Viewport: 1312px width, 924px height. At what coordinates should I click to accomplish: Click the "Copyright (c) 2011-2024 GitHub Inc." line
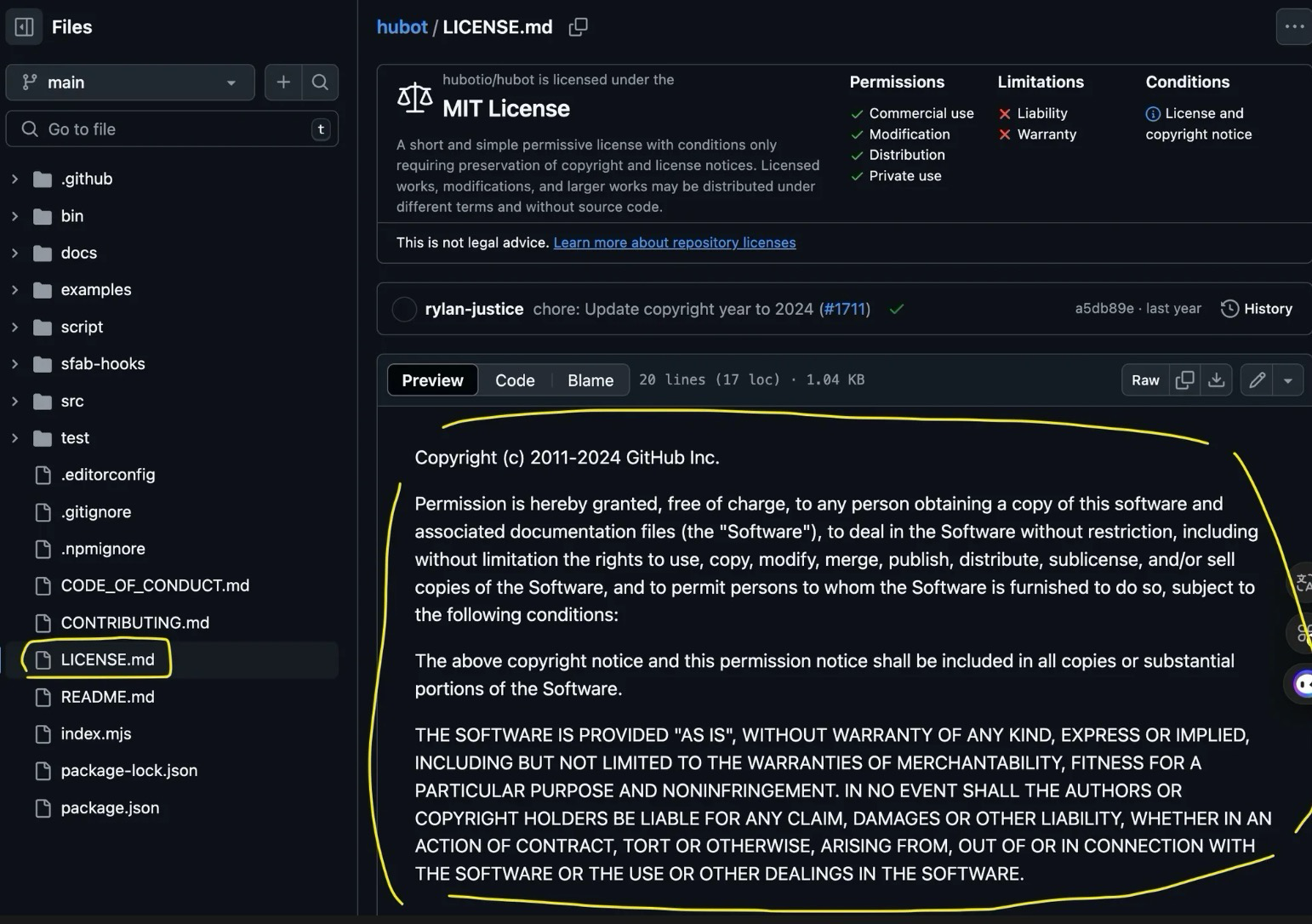[567, 458]
